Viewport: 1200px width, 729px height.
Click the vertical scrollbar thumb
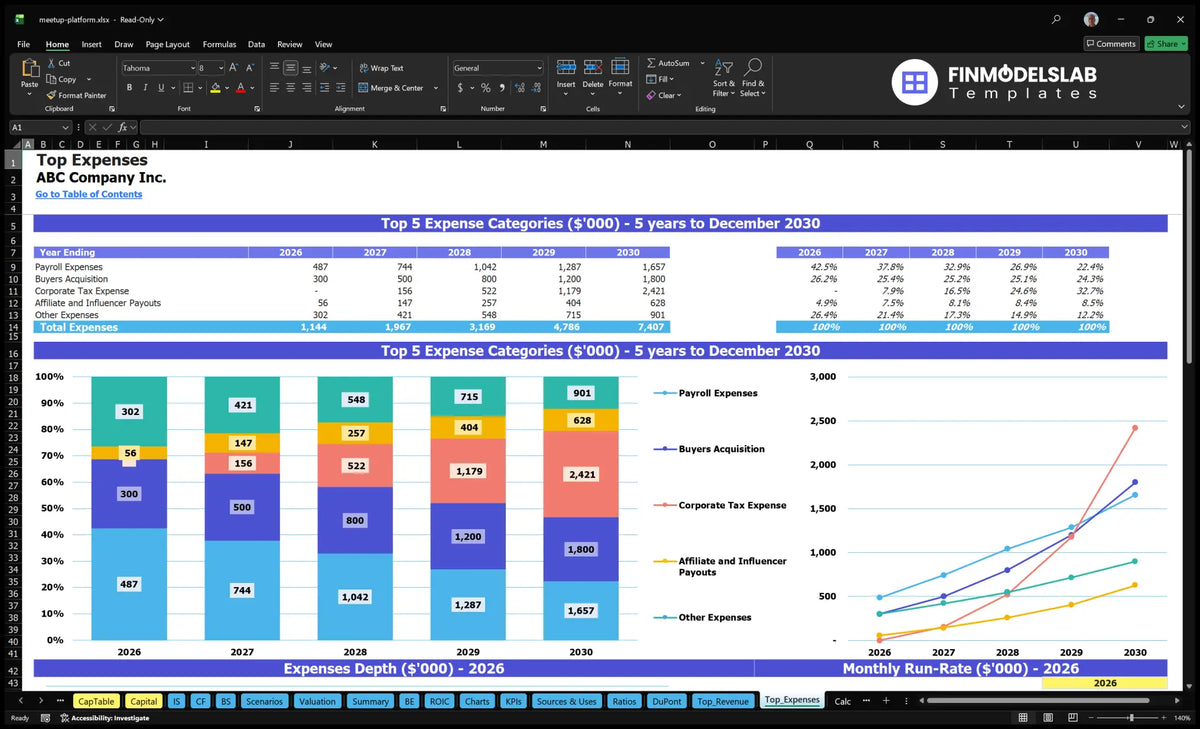[1190, 258]
